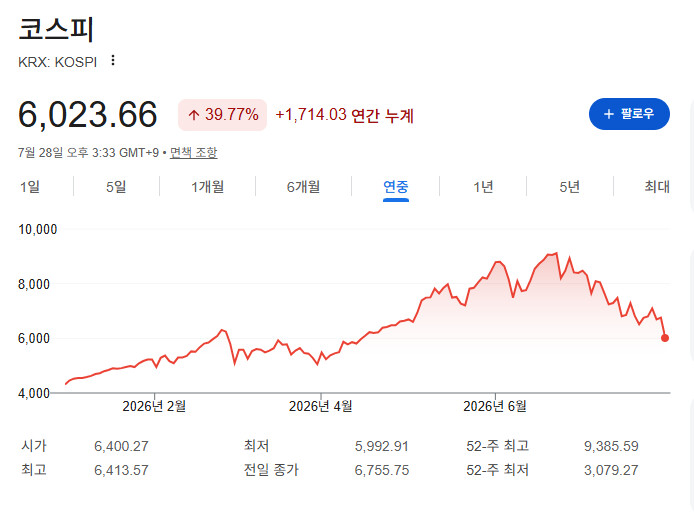Screen dimensions: 694x512
Task: Open the three-dot menu beside KRX: KOSPI
Action: coord(113,61)
